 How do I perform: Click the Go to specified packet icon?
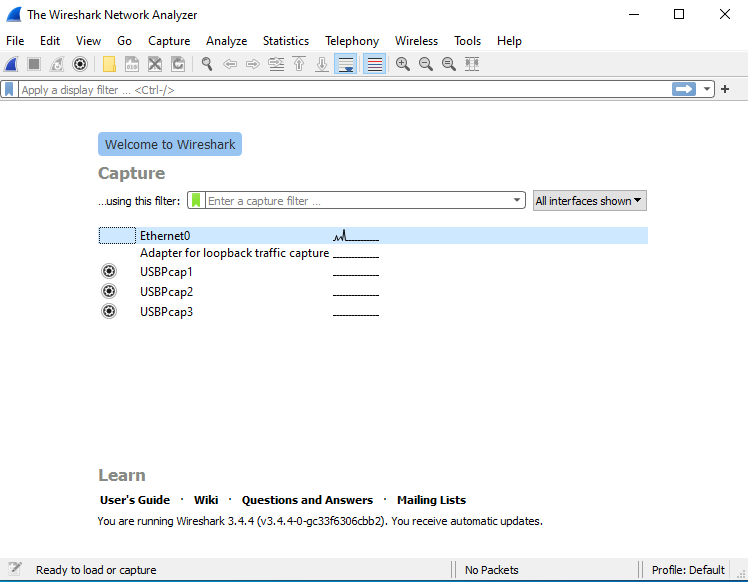pyautogui.click(x=276, y=64)
